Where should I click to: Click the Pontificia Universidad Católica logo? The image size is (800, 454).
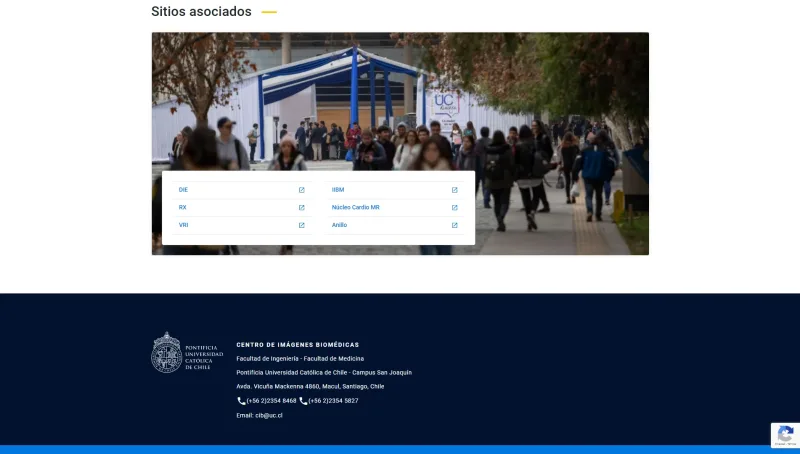tap(187, 352)
